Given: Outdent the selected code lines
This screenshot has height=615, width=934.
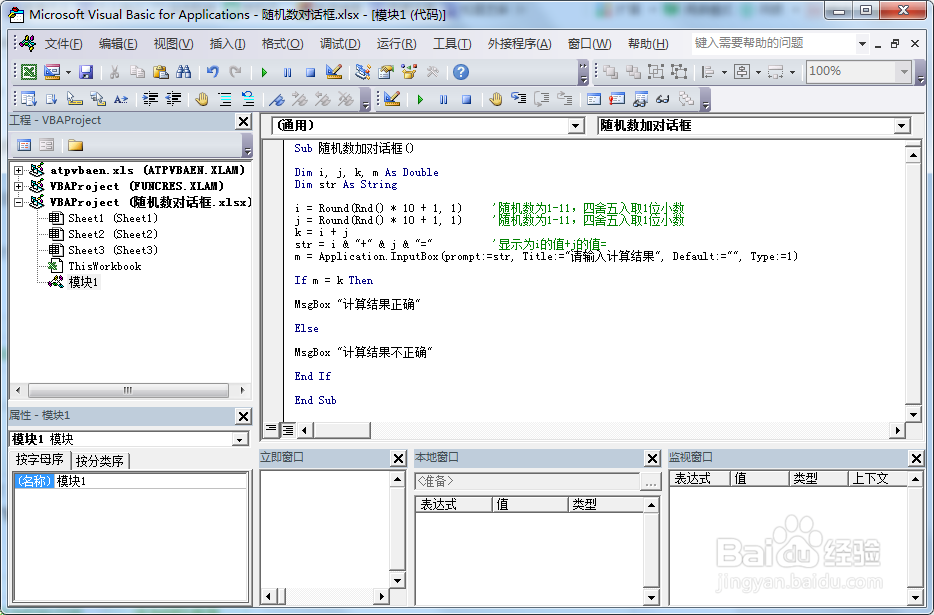Looking at the screenshot, I should pyautogui.click(x=173, y=99).
